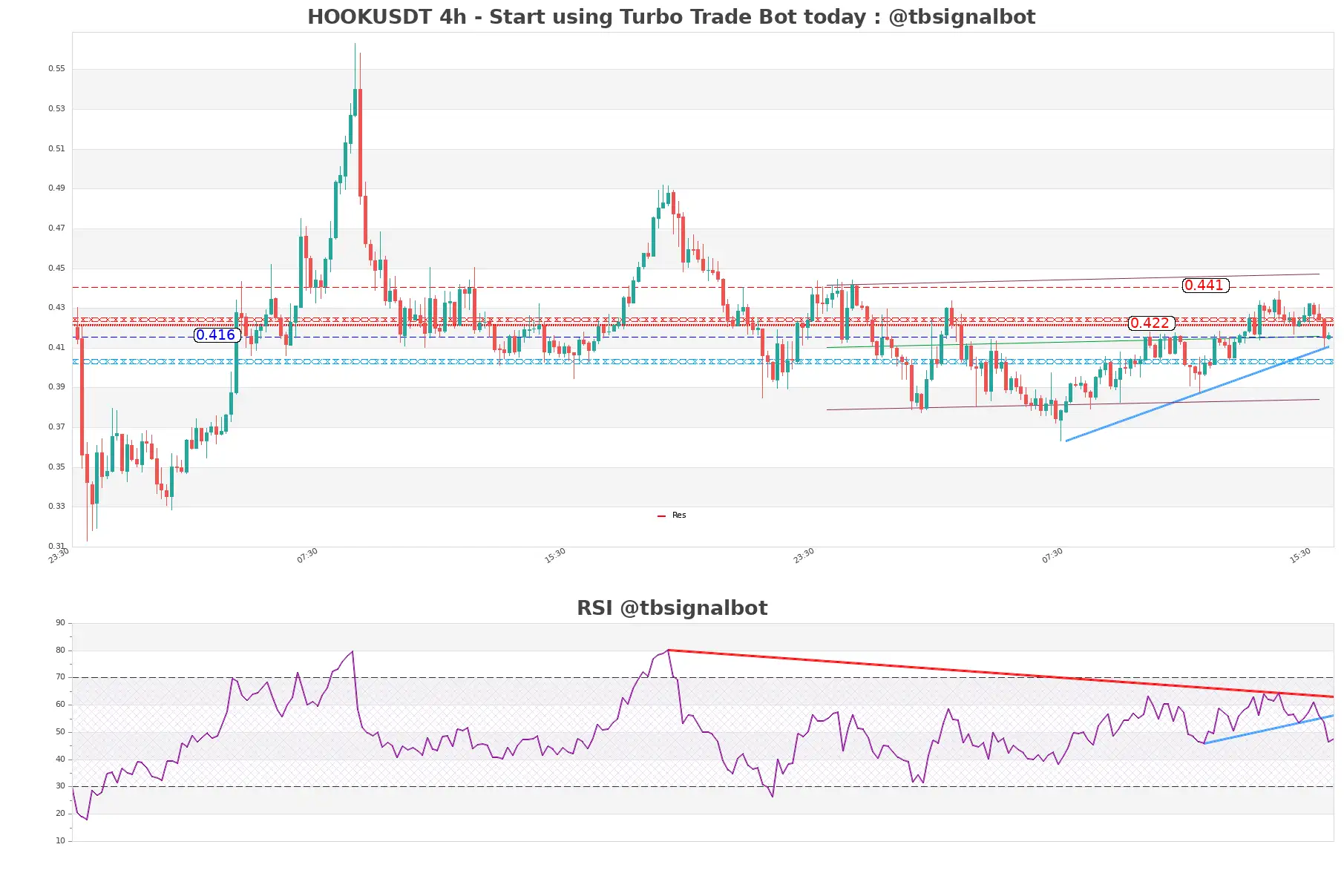The width and height of the screenshot is (1344, 896).
Task: Click the second price peak candle near 0.49
Action: pos(668,197)
